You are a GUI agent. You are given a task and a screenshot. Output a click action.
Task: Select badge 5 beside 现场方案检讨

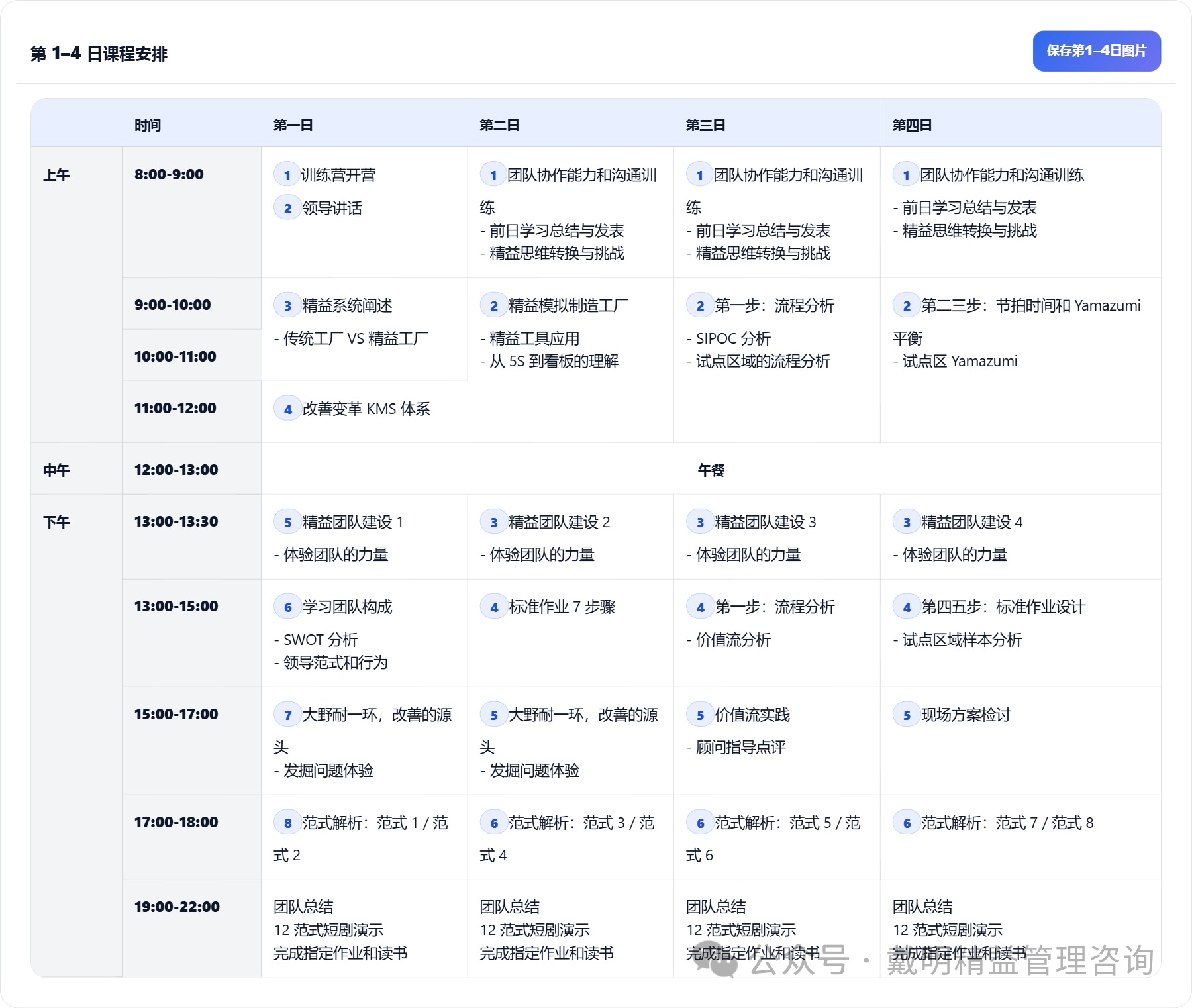(x=906, y=715)
